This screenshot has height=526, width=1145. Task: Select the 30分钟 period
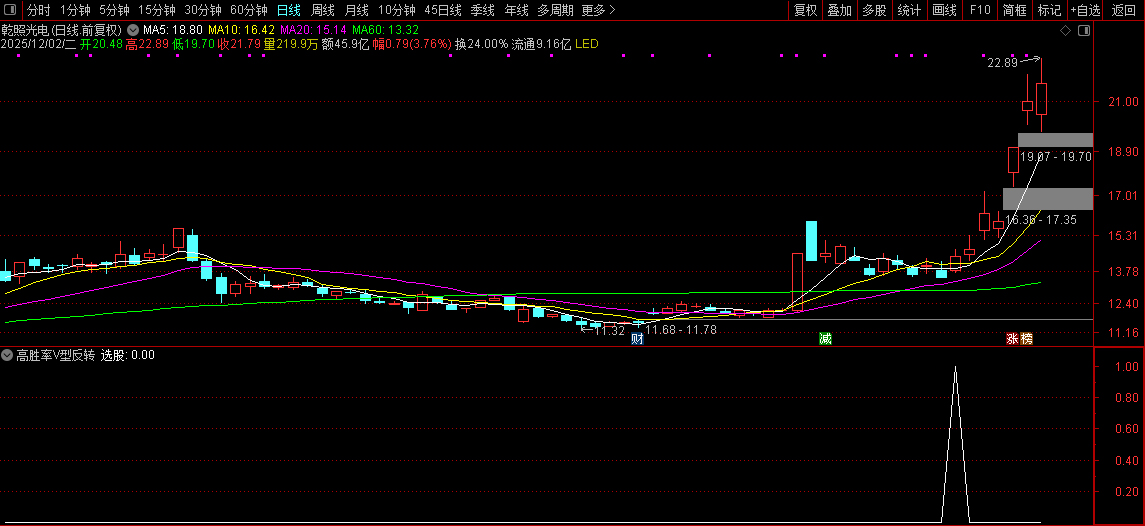(x=203, y=10)
